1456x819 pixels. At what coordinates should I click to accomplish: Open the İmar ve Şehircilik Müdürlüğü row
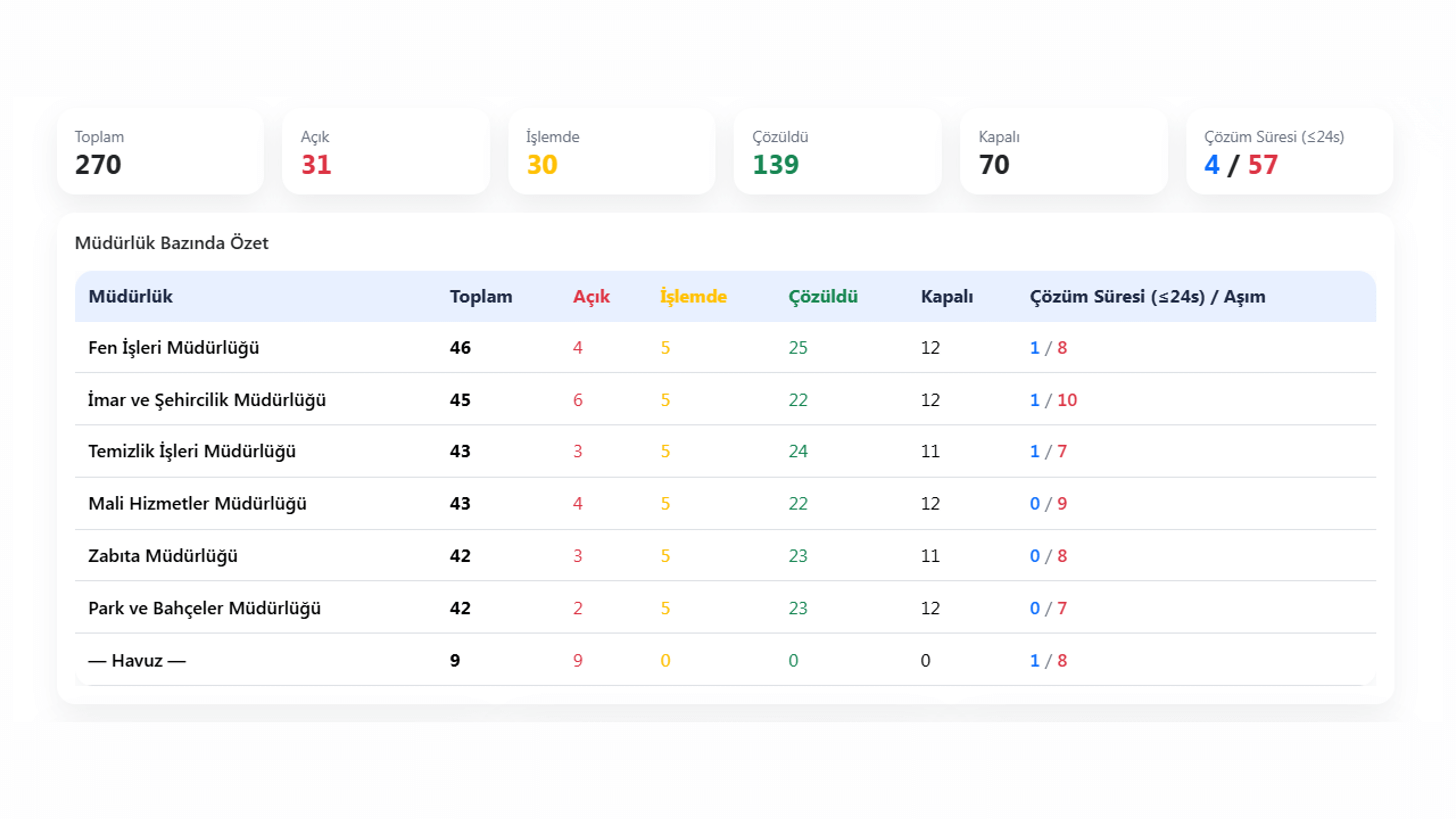pos(207,400)
